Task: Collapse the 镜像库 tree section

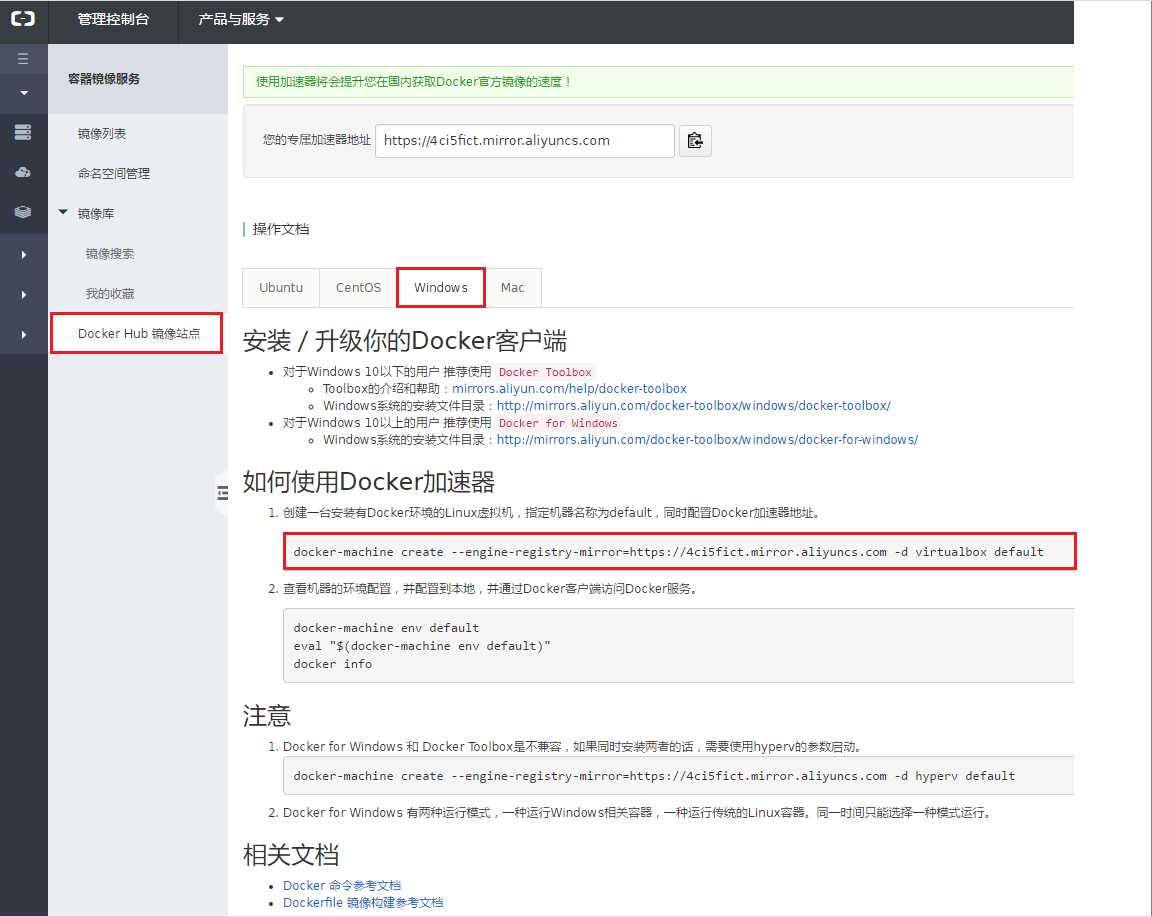Action: [63, 212]
